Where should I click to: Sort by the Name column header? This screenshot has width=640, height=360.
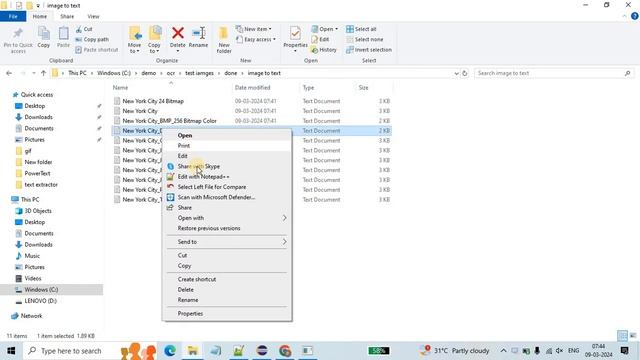(120, 88)
